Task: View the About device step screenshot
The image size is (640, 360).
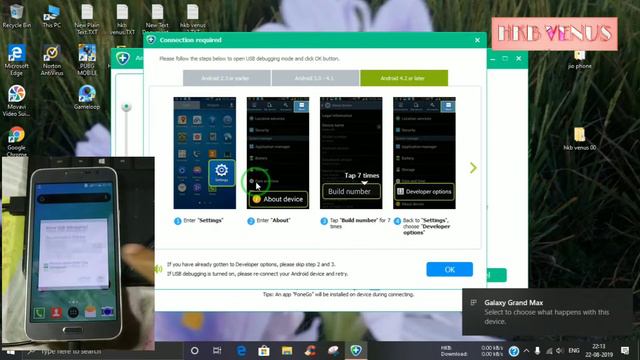Action: click(278, 153)
